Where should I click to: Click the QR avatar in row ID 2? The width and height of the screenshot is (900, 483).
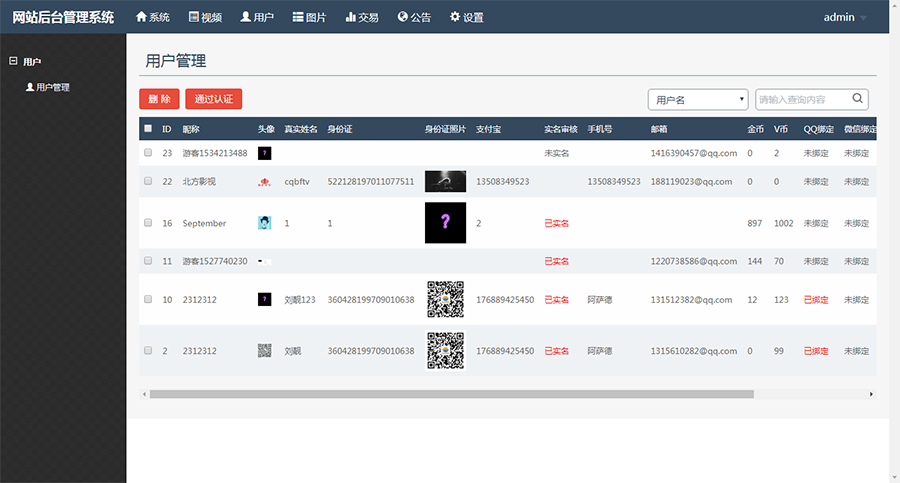[x=265, y=350]
